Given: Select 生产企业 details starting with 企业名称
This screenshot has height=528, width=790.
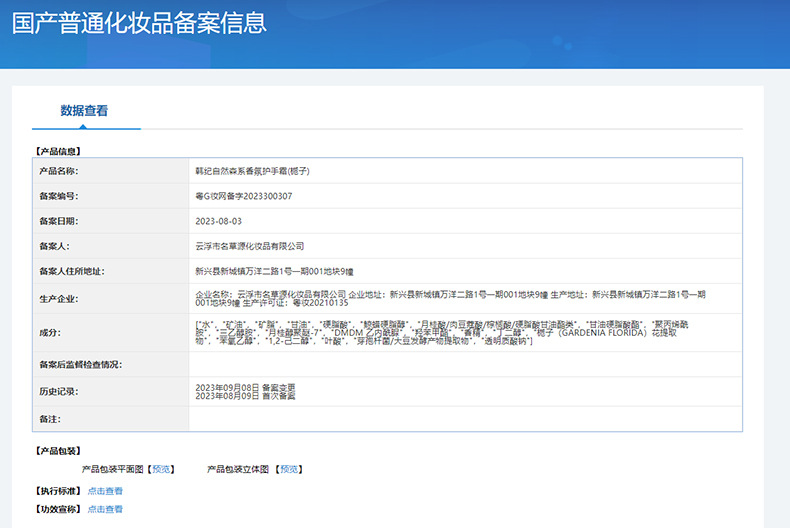Looking at the screenshot, I should point(450,298).
